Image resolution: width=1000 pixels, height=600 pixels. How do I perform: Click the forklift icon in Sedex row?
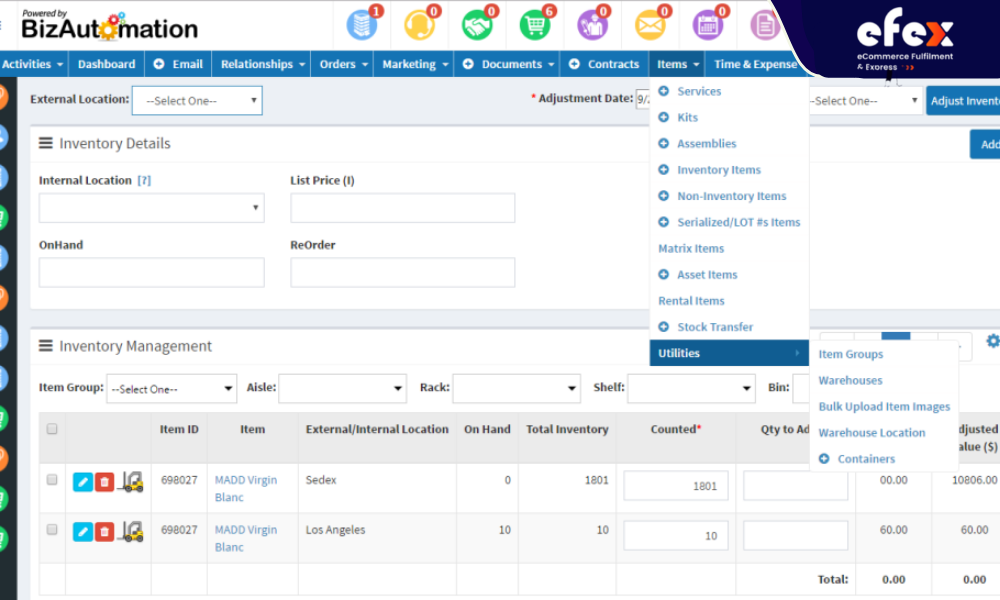(132, 481)
